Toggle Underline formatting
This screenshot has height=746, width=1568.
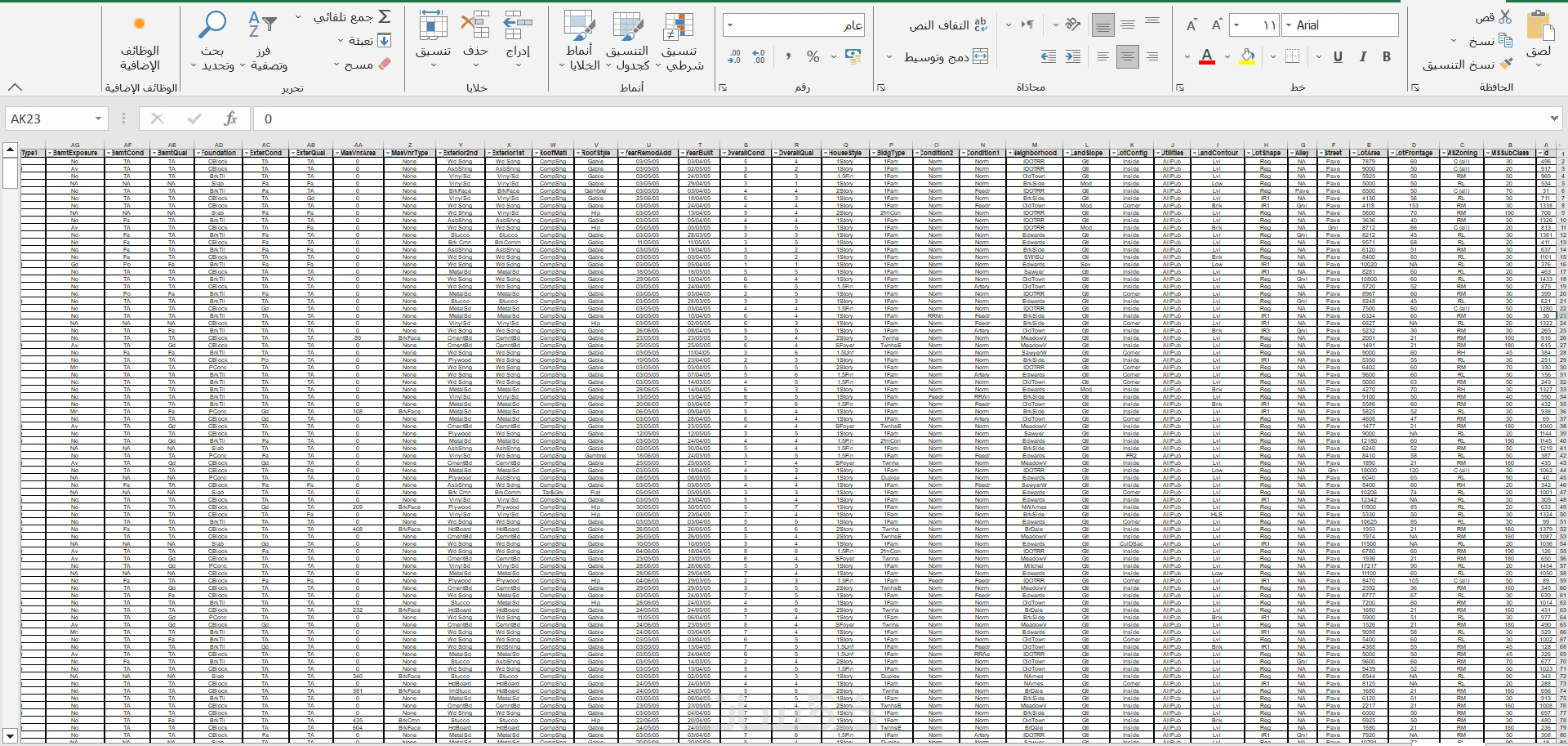1338,56
